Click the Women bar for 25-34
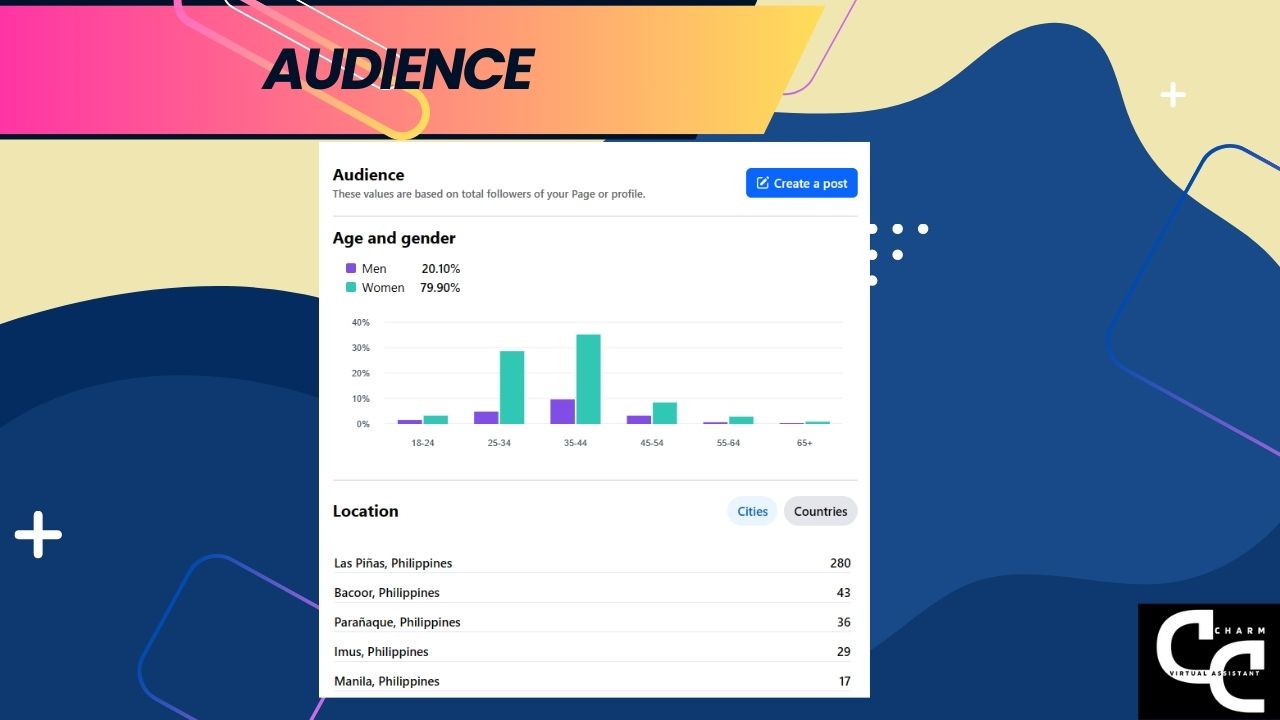 point(512,387)
